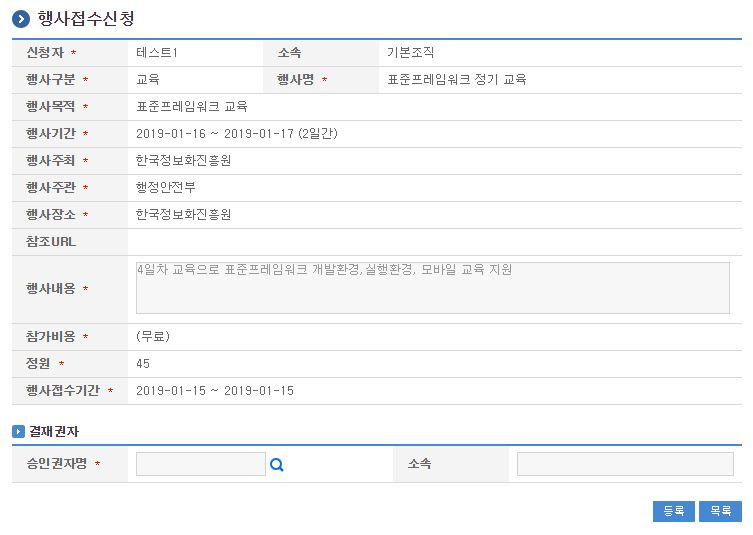Click the 행사접수기간 date value
The width and height of the screenshot is (753, 535).
point(215,390)
